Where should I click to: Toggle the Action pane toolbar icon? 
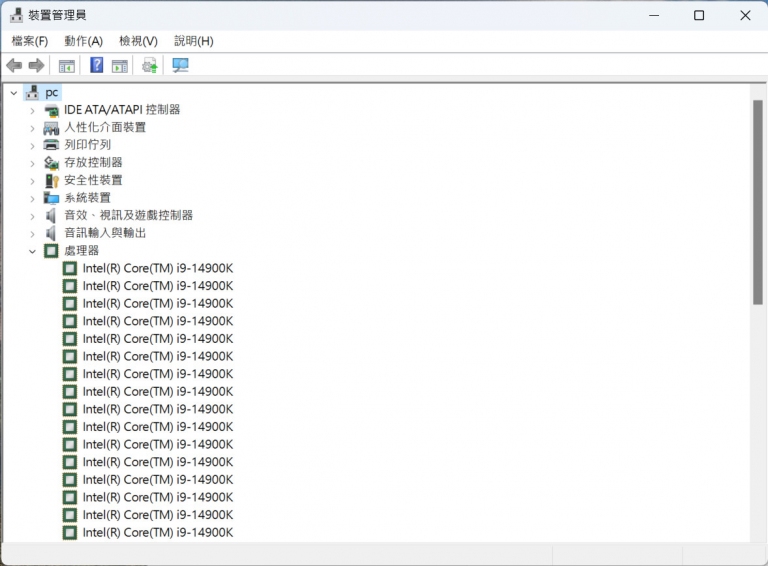(x=120, y=66)
